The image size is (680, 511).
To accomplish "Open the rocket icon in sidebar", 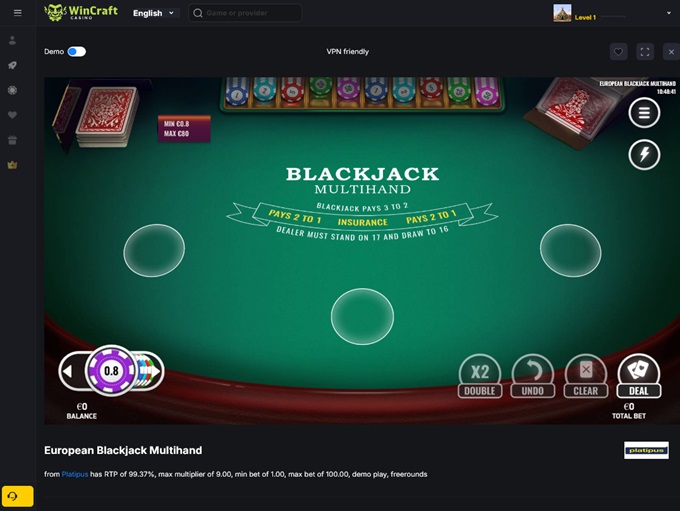I will pos(13,65).
